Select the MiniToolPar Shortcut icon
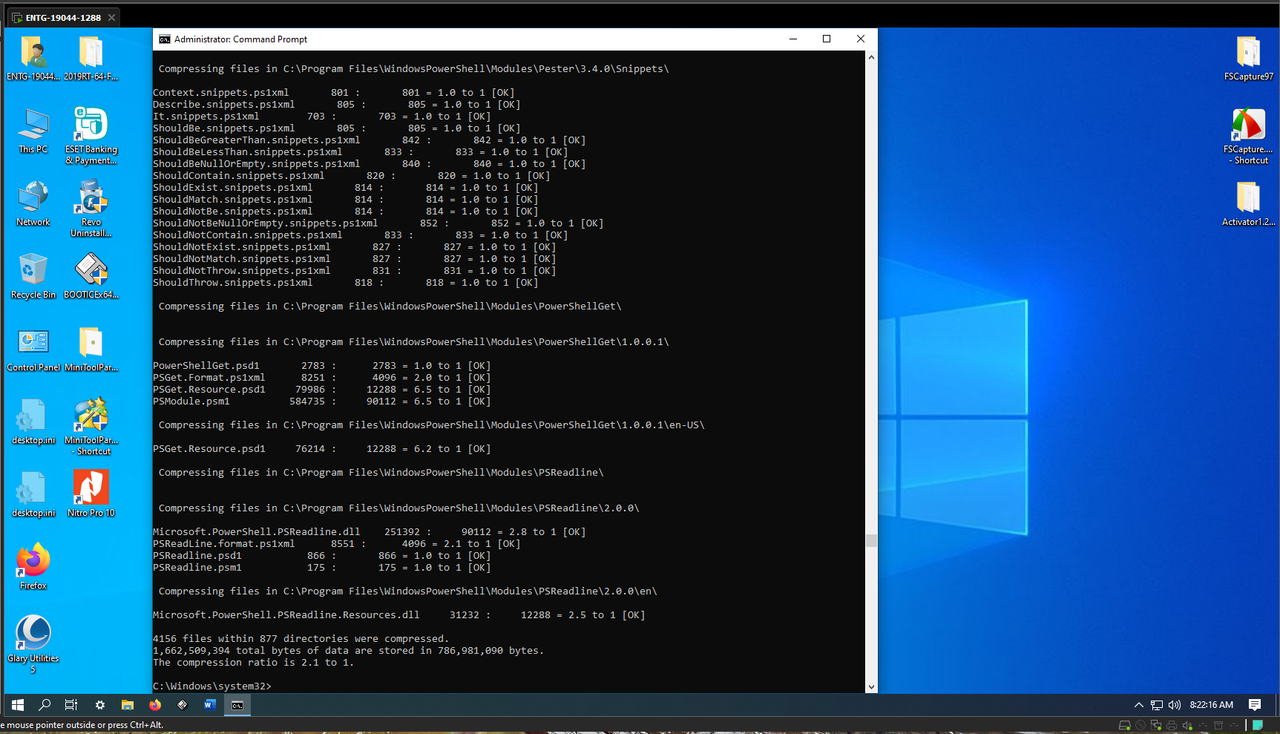 [x=91, y=427]
